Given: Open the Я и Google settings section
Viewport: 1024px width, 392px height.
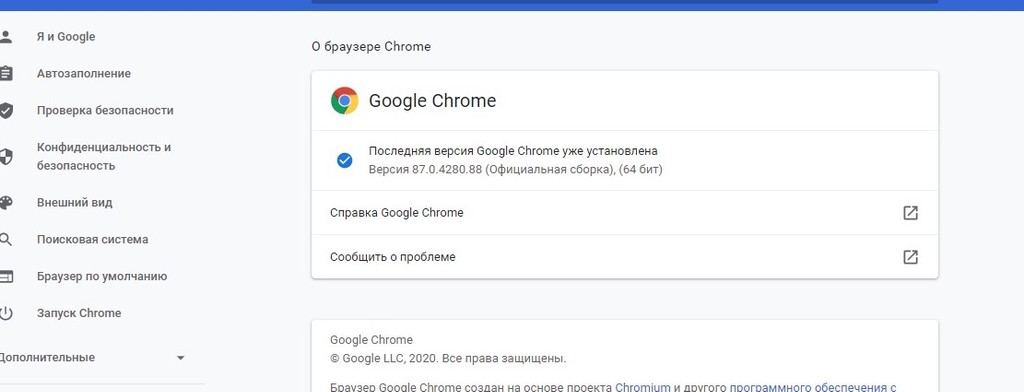Looking at the screenshot, I should pyautogui.click(x=66, y=37).
